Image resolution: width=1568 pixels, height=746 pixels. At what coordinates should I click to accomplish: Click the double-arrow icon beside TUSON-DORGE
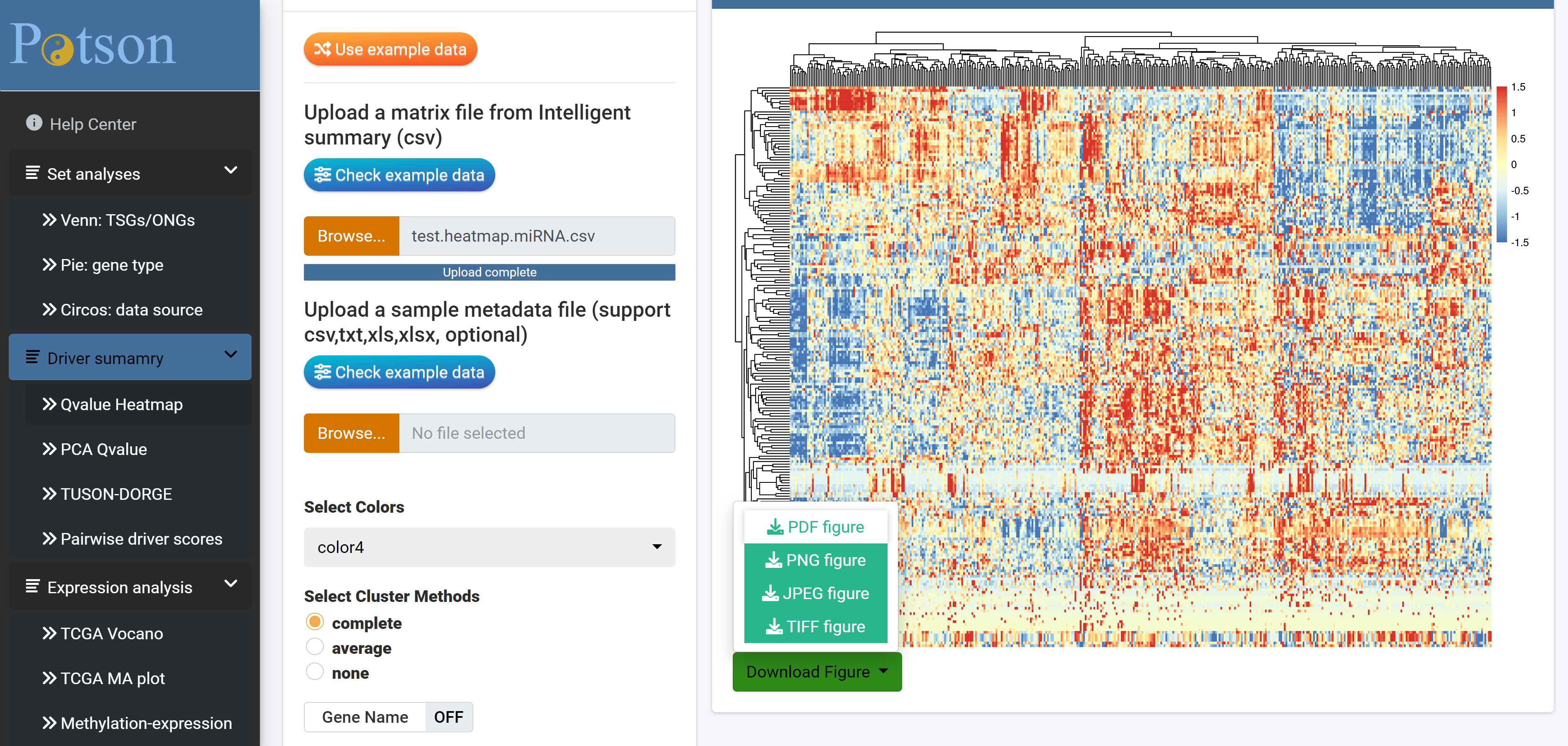(x=49, y=494)
